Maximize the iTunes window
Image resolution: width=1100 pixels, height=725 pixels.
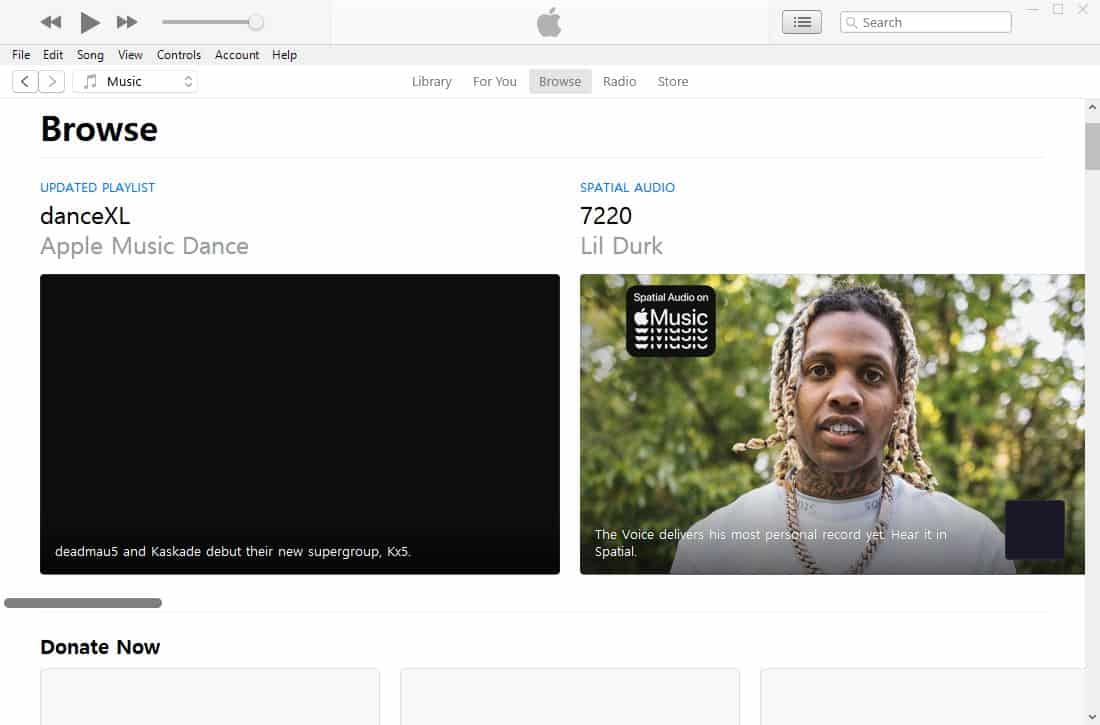1058,10
